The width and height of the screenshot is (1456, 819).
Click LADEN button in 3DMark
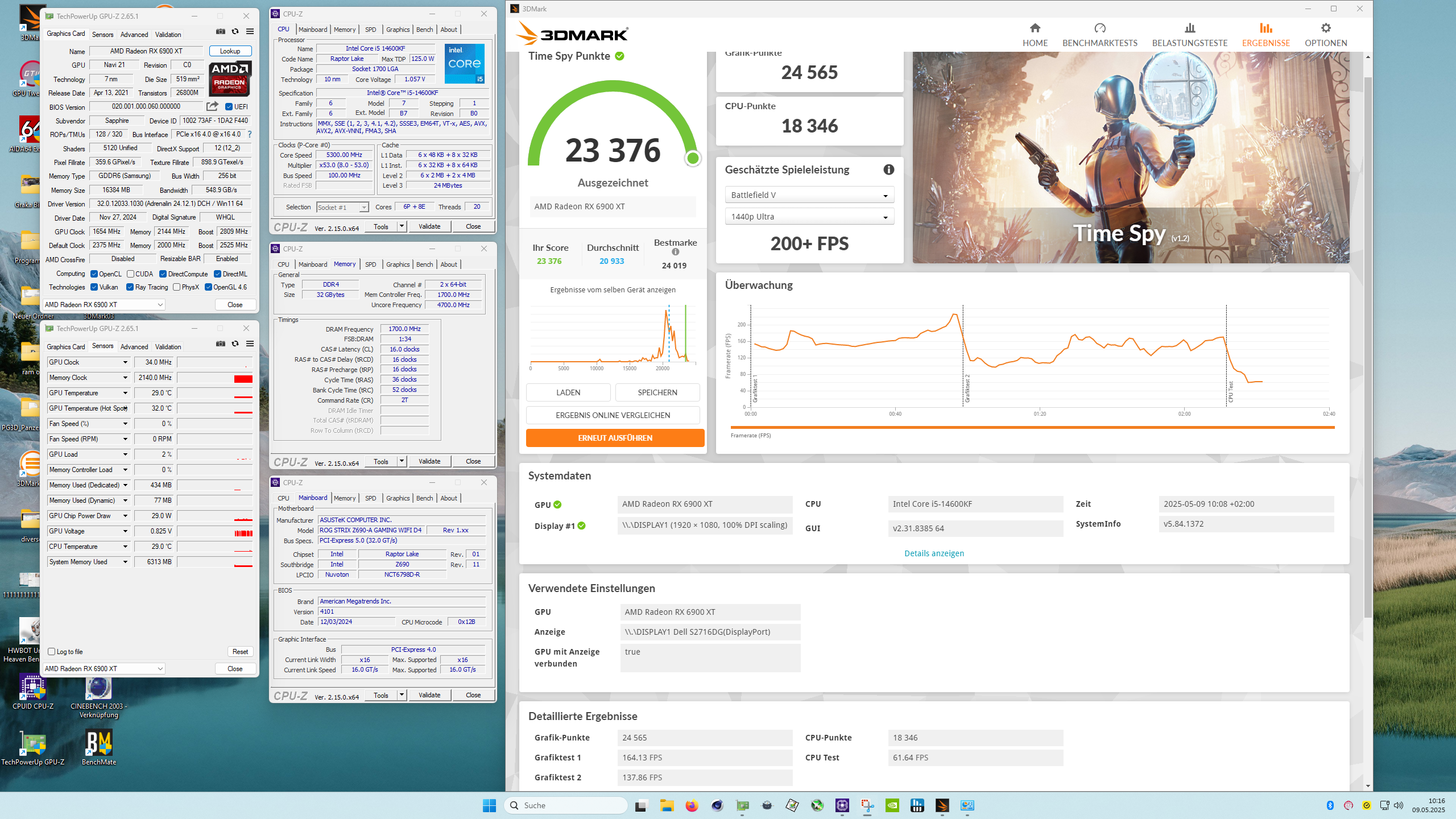click(x=568, y=392)
